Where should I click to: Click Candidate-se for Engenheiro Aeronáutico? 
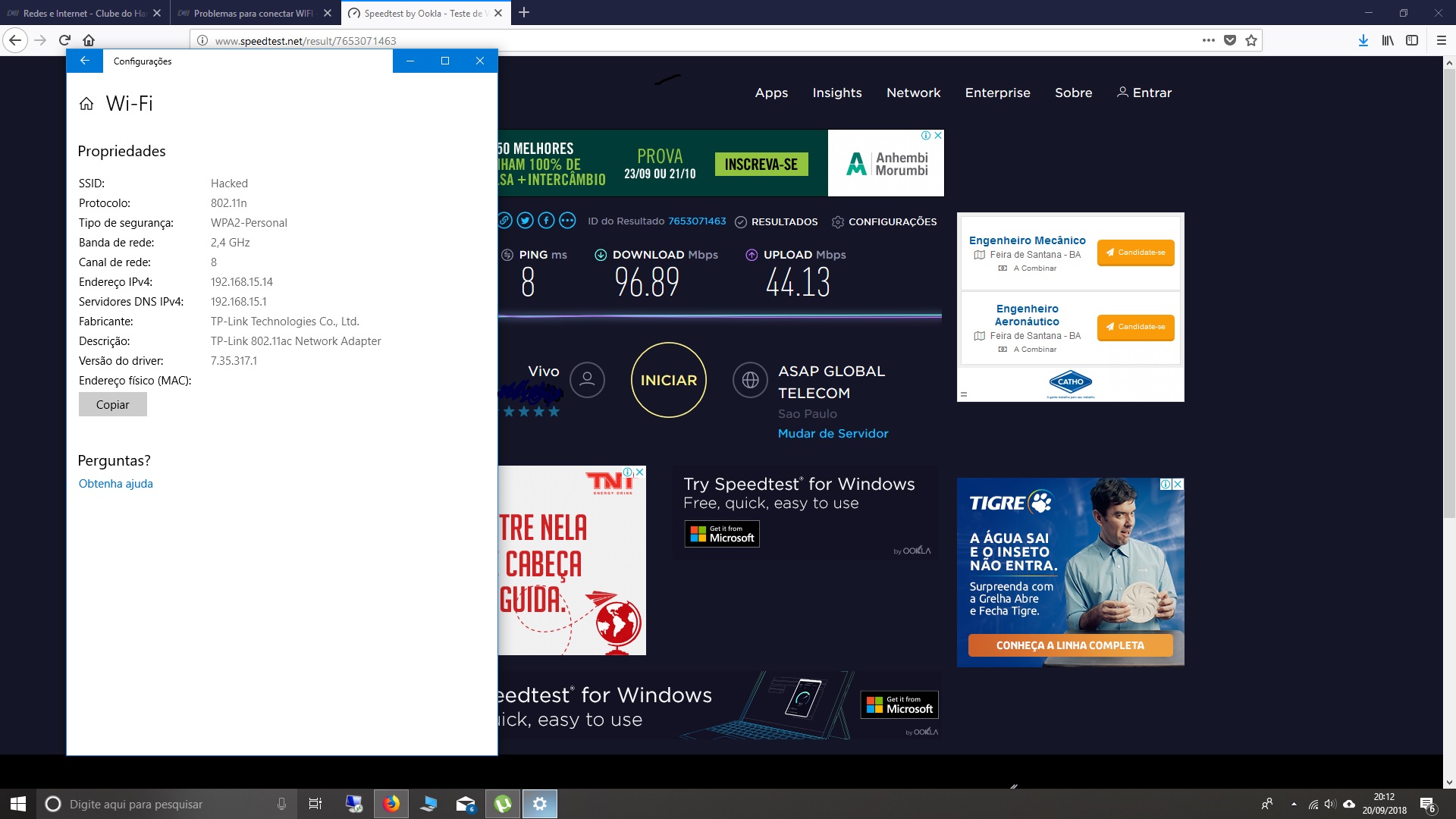(x=1135, y=327)
